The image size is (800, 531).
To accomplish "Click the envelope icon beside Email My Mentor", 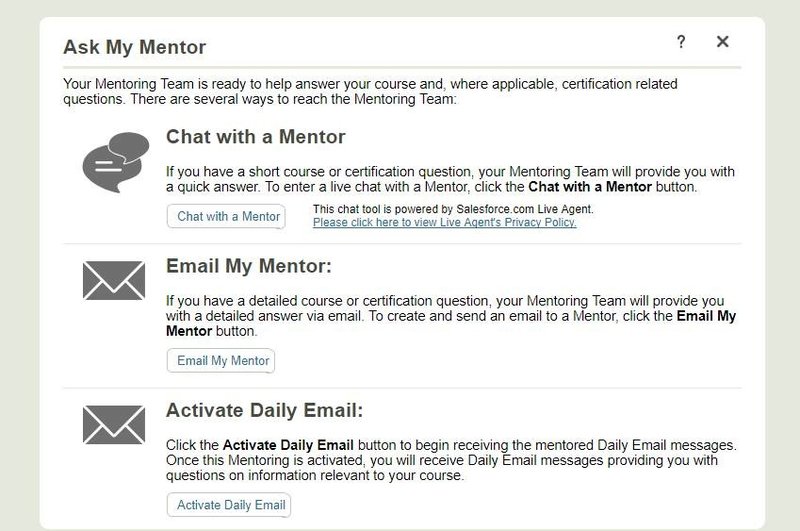I will coord(114,281).
